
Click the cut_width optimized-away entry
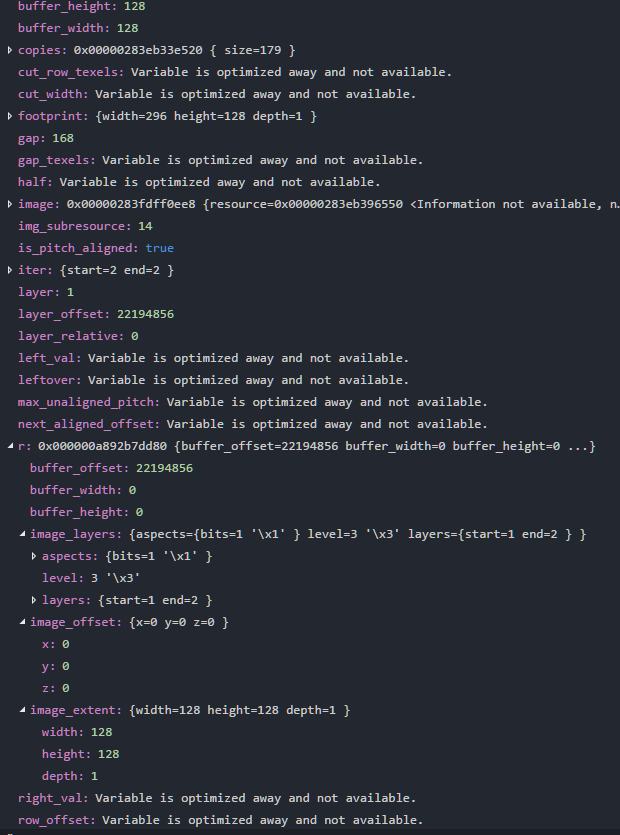[55, 93]
